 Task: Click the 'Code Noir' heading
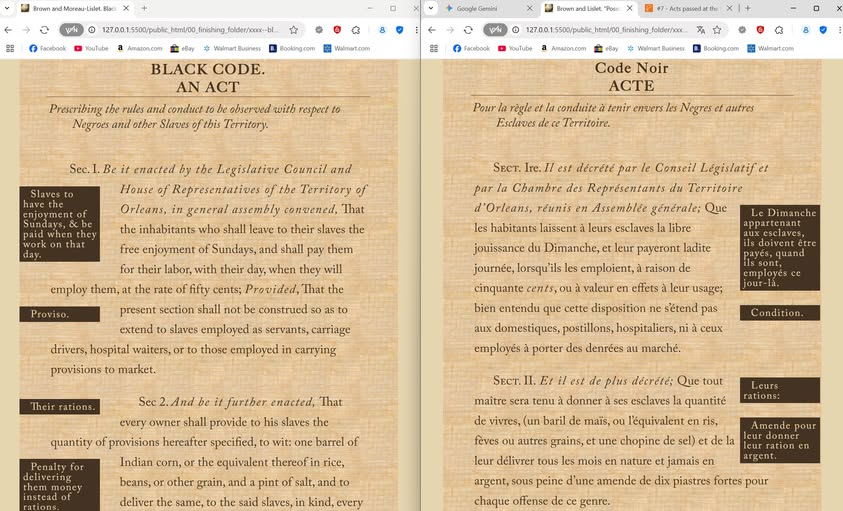(631, 68)
